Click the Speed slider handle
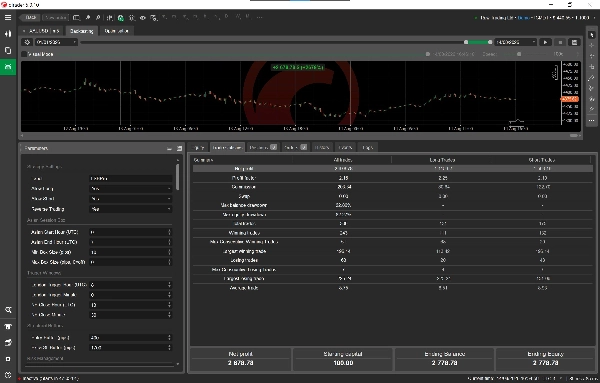Screen dimensions: 600x383 pos(519,54)
